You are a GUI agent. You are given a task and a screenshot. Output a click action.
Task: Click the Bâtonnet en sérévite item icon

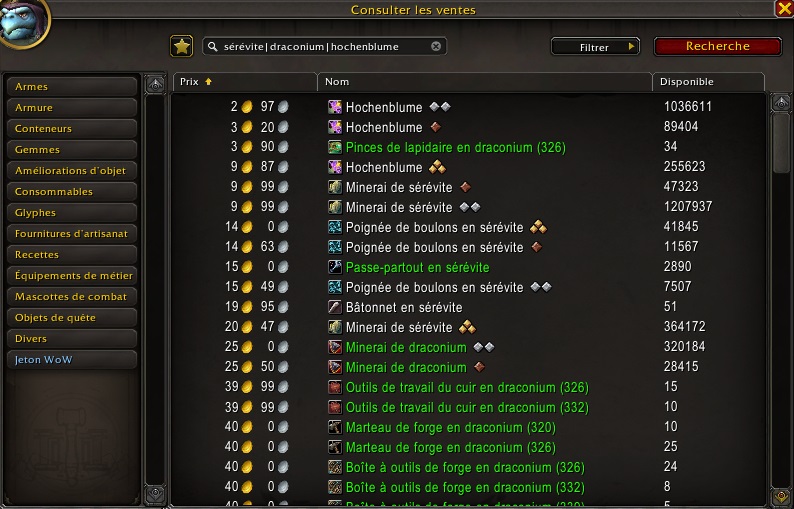tap(335, 307)
